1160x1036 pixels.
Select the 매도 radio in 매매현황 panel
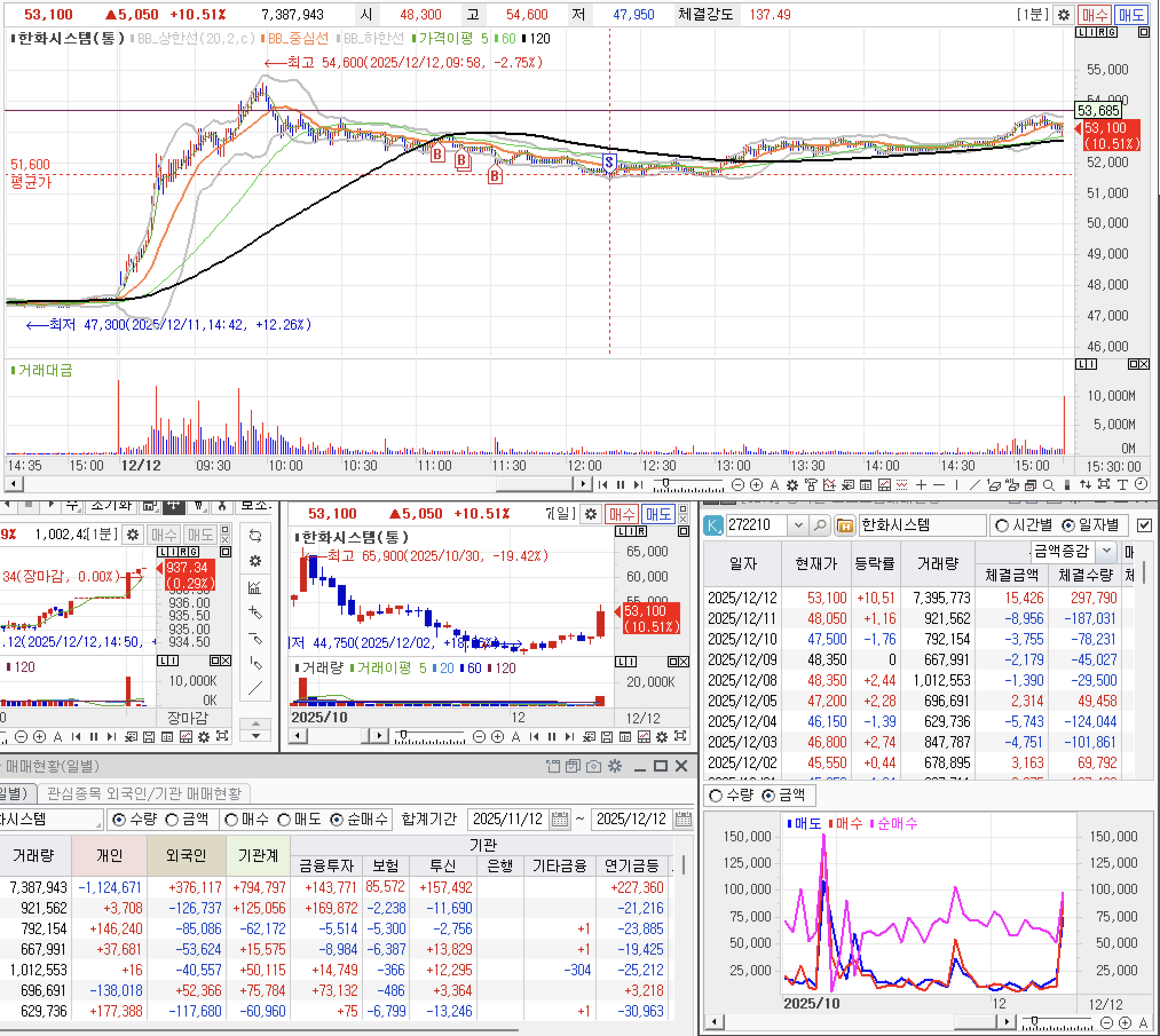click(x=284, y=820)
